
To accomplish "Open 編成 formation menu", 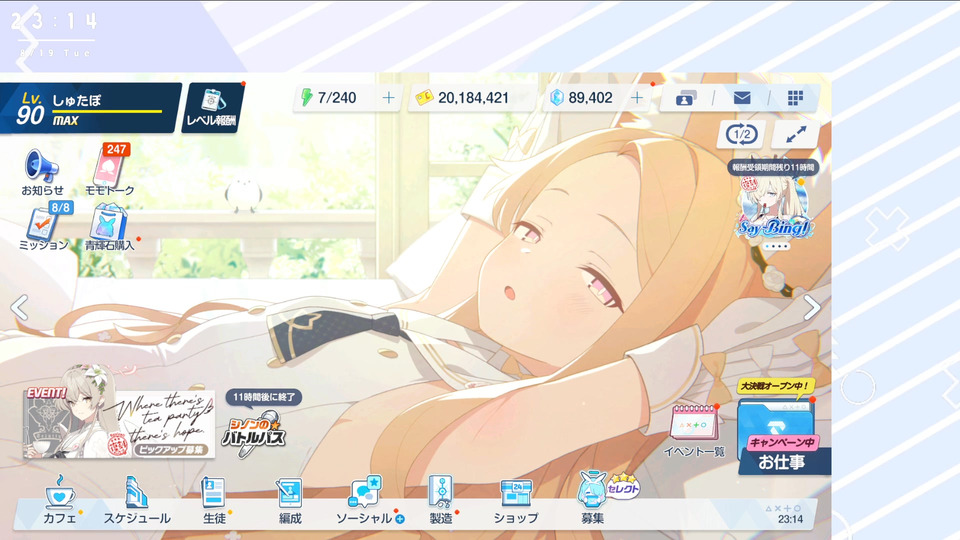I will [x=290, y=500].
